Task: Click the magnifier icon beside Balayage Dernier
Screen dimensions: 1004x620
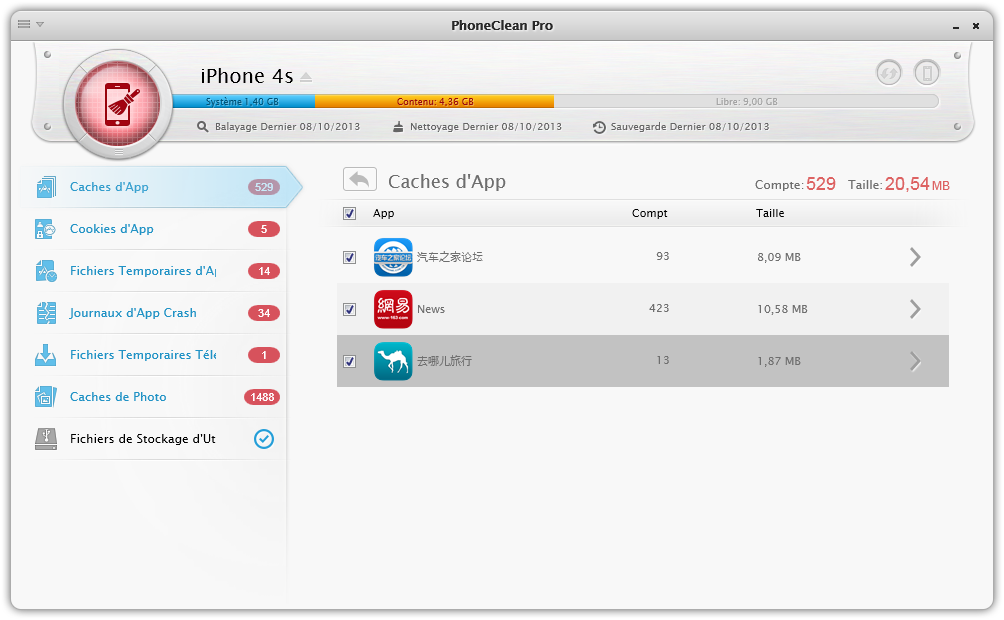Action: point(202,127)
